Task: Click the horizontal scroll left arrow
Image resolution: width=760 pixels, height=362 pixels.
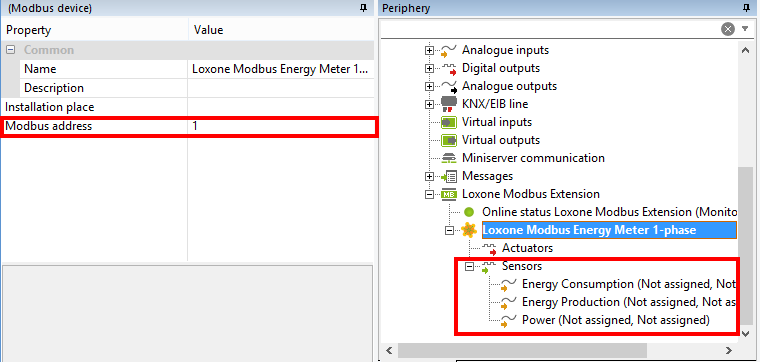Action: [389, 350]
